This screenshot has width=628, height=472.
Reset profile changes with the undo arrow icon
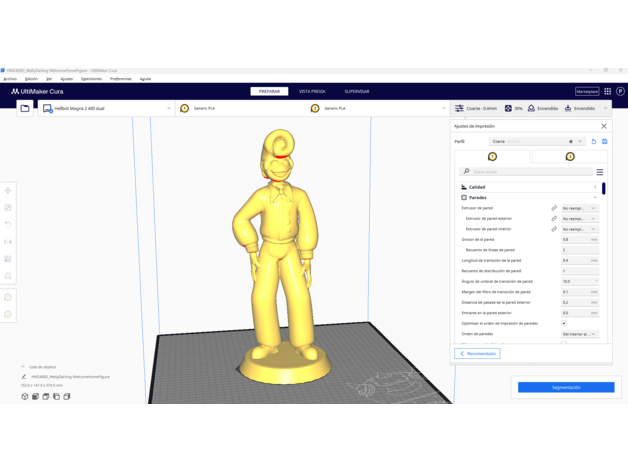(594, 142)
